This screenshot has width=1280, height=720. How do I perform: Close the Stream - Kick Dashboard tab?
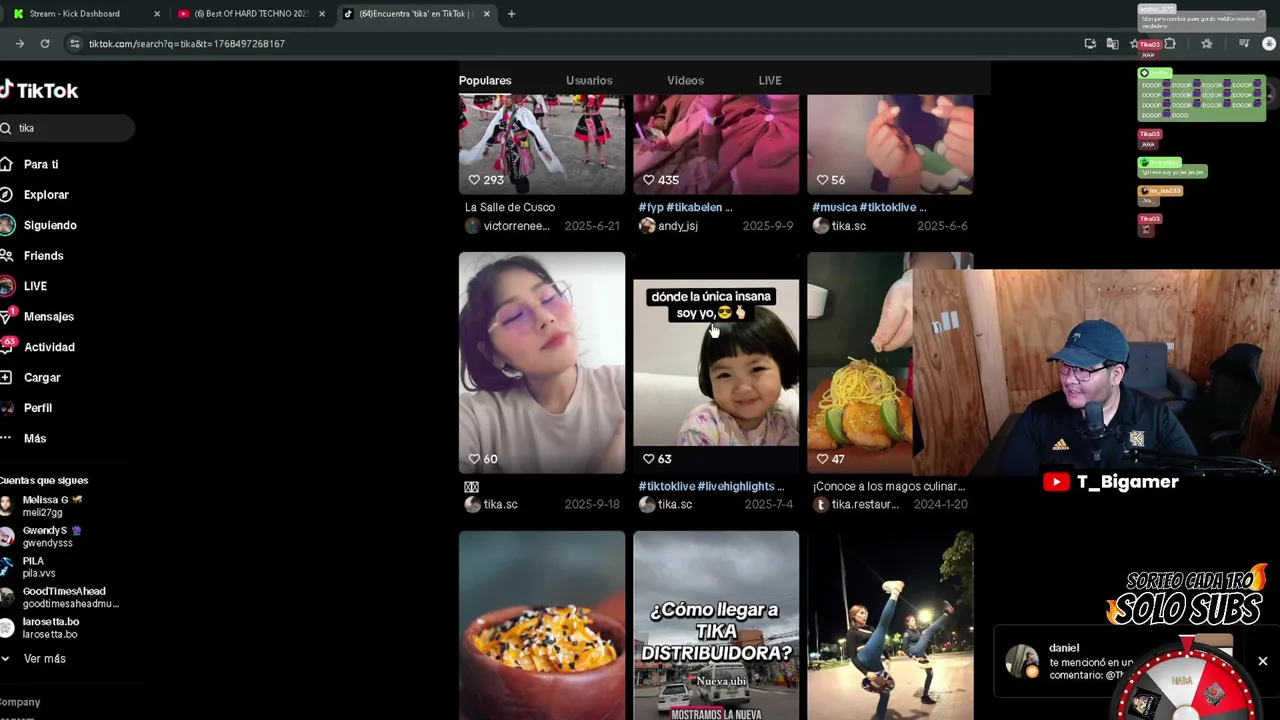point(157,14)
